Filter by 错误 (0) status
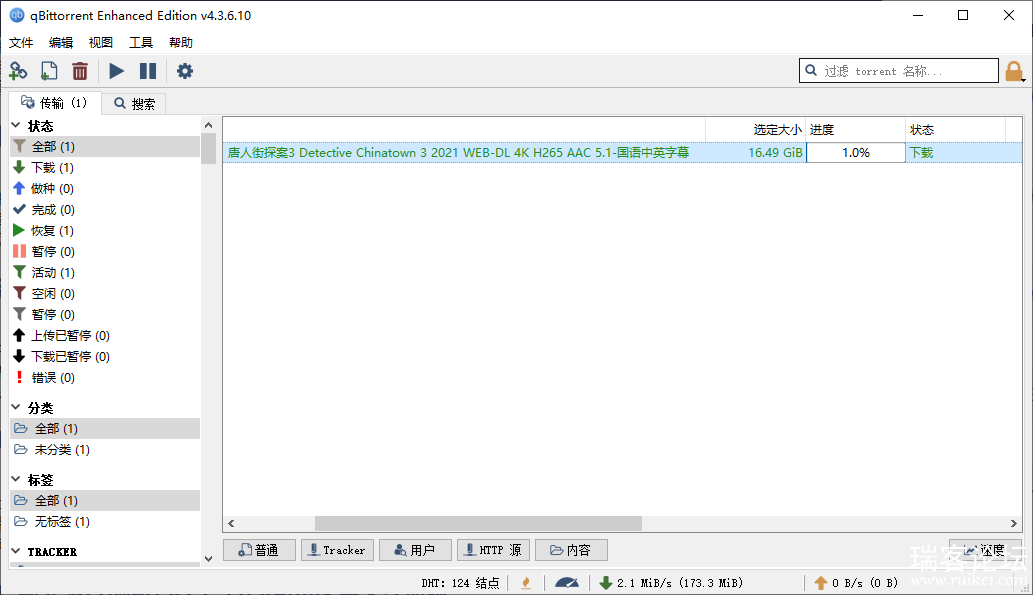Screen dimensions: 1033x595 (x=105, y=378)
